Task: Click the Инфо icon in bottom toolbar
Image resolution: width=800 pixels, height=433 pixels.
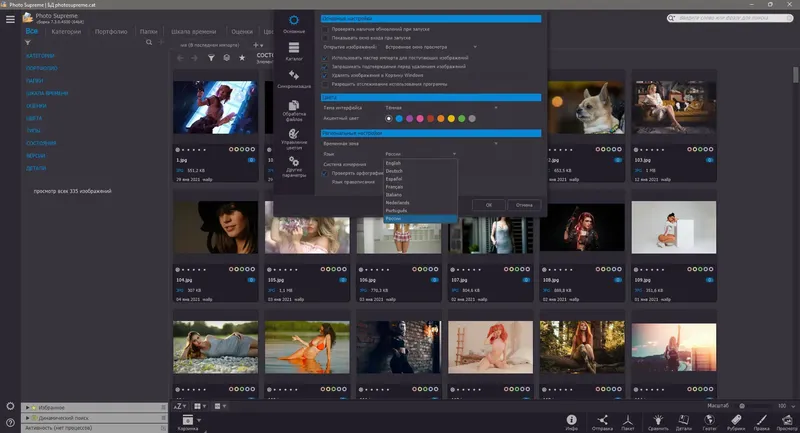Action: pos(572,421)
